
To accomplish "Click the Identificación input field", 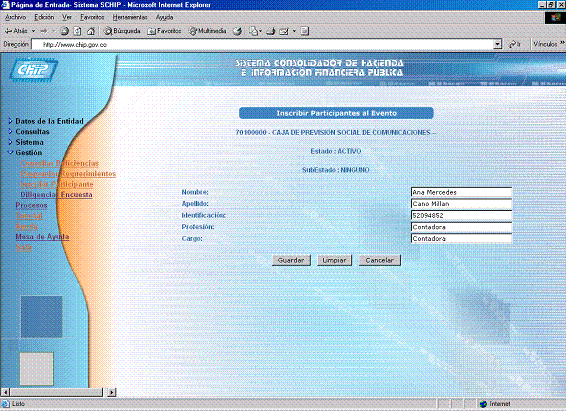I will (461, 215).
